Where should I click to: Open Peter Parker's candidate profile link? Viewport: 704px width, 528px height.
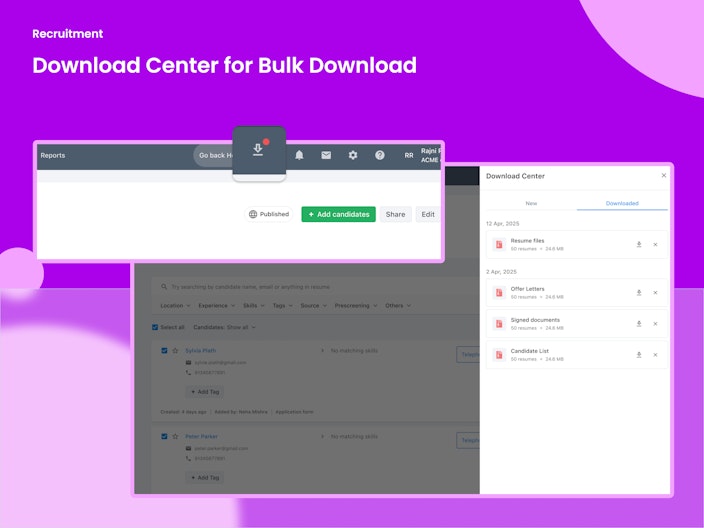coord(201,436)
